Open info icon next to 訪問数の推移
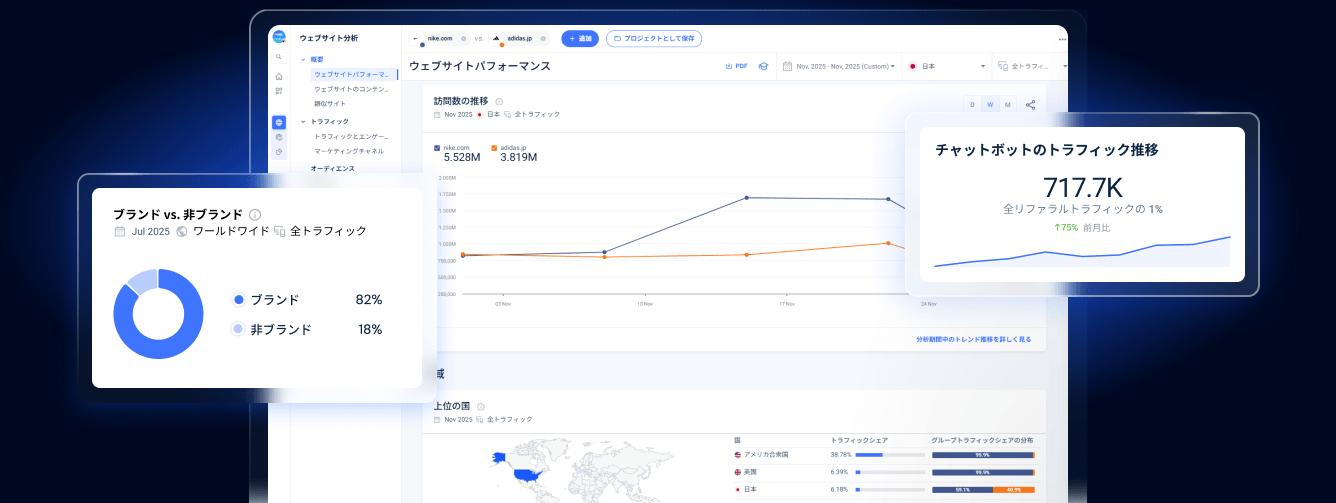This screenshot has height=503, width=1336. pos(499,101)
